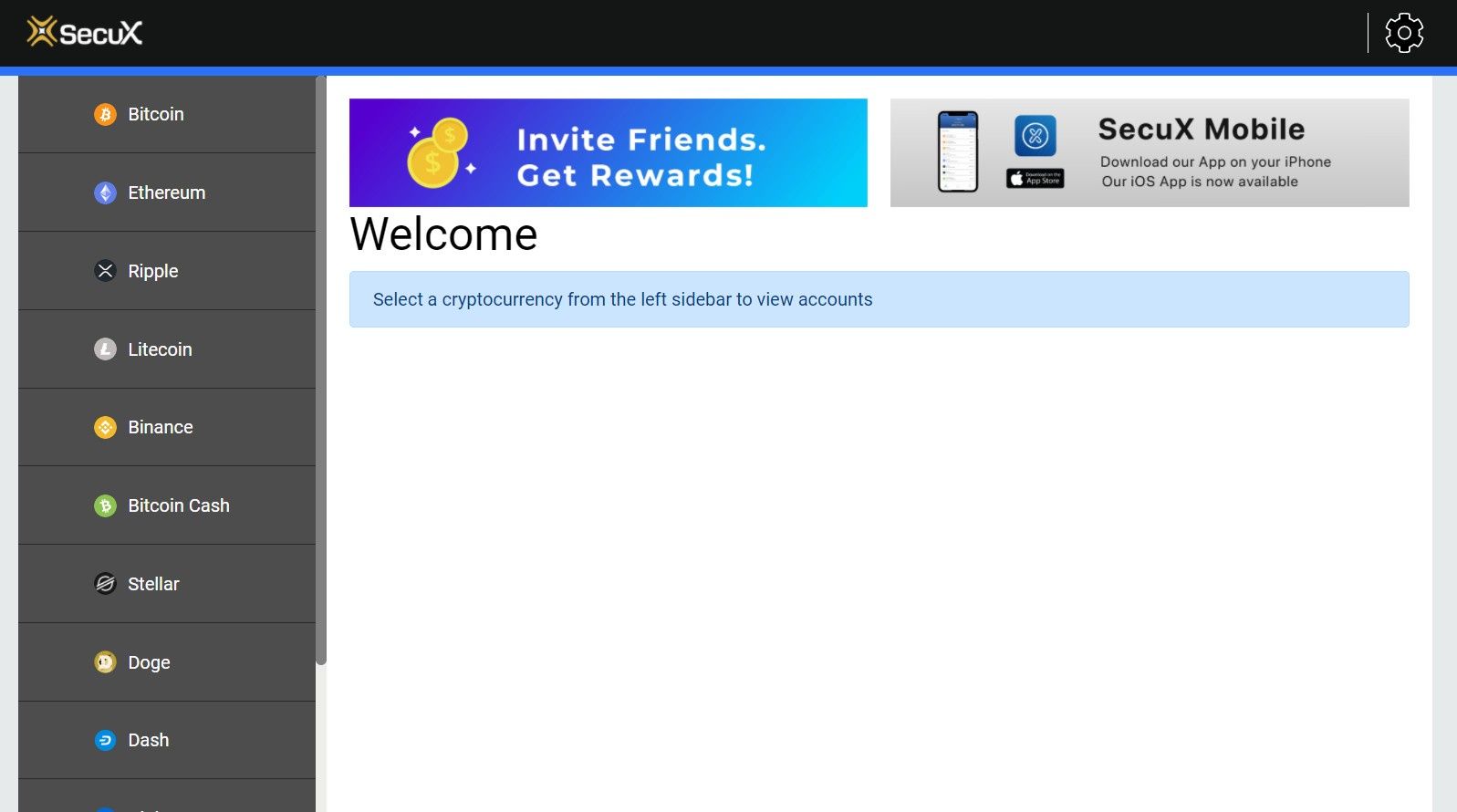Click the Ripple X icon
The width and height of the screenshot is (1457, 812).
[x=105, y=271]
